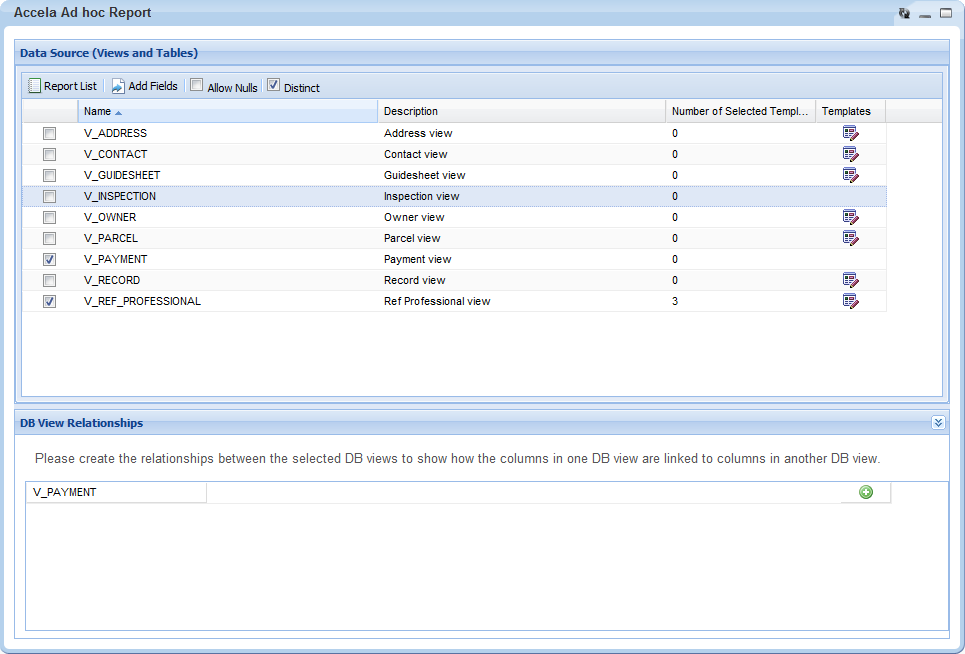
Task: Click templates icon in V_PARCEL row
Action: (x=850, y=238)
